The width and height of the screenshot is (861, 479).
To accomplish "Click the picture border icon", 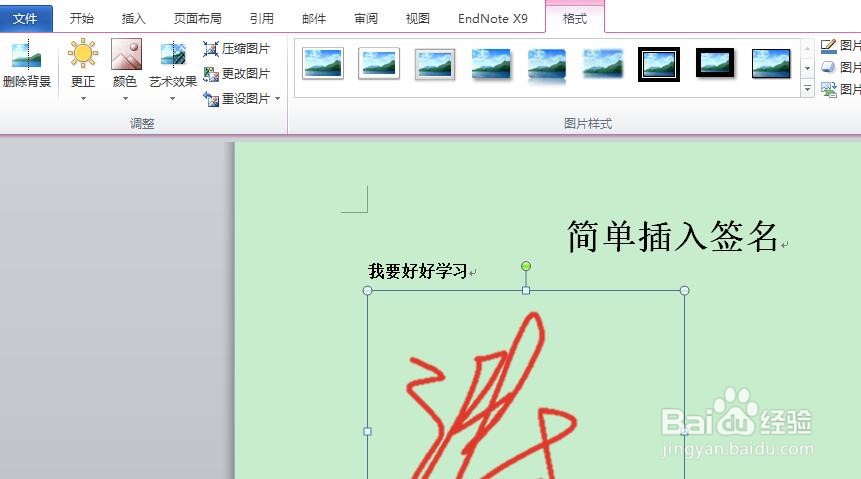I will 828,46.
